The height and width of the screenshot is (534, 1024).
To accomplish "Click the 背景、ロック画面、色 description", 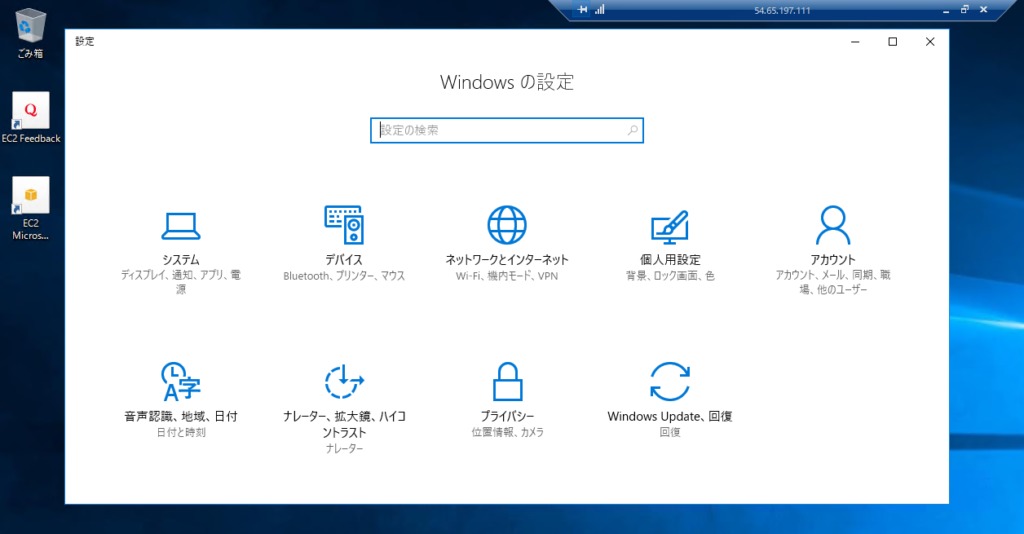I will coord(670,276).
